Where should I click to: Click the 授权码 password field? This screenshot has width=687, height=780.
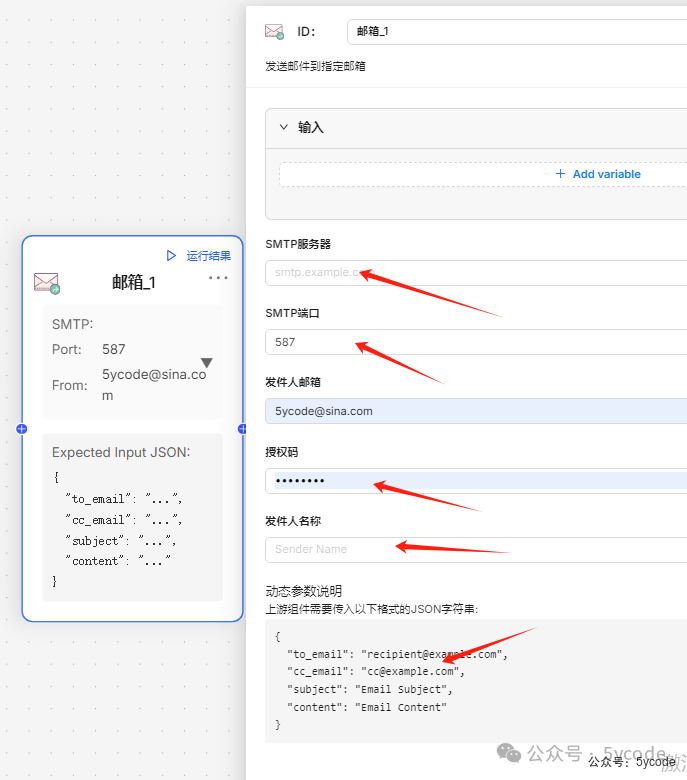point(476,481)
